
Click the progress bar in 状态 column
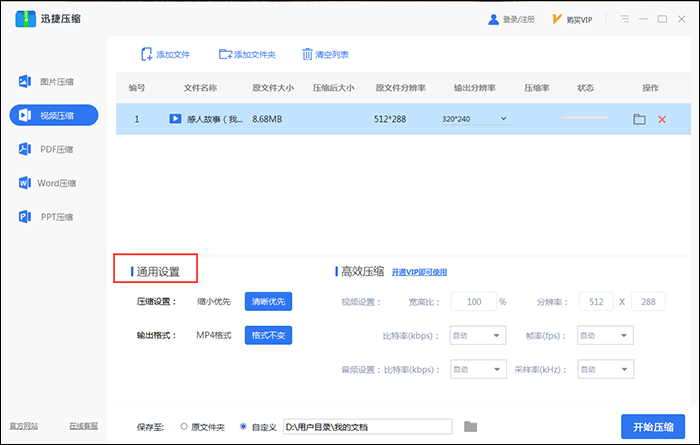click(585, 117)
